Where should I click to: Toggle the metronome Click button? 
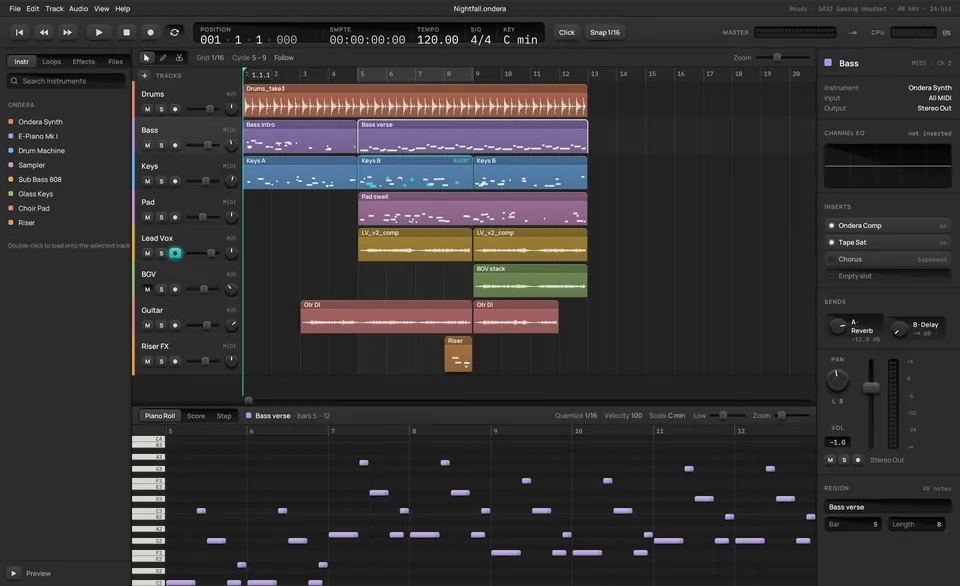[566, 32]
